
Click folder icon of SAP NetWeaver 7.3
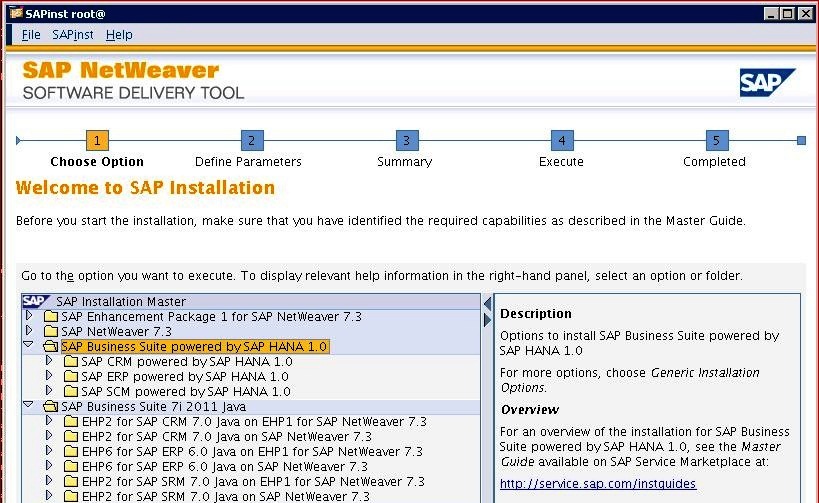(51, 332)
